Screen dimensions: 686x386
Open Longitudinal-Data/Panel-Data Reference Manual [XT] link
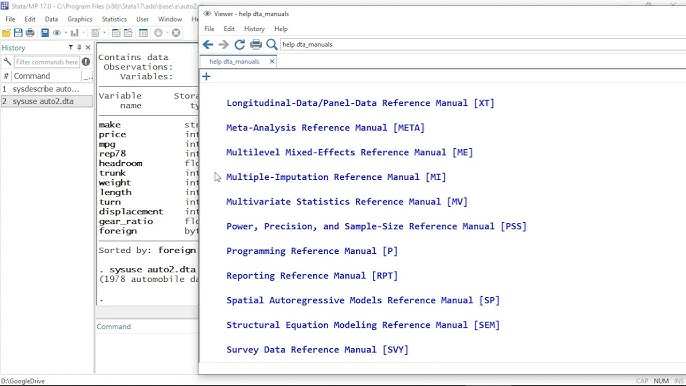tap(360, 103)
